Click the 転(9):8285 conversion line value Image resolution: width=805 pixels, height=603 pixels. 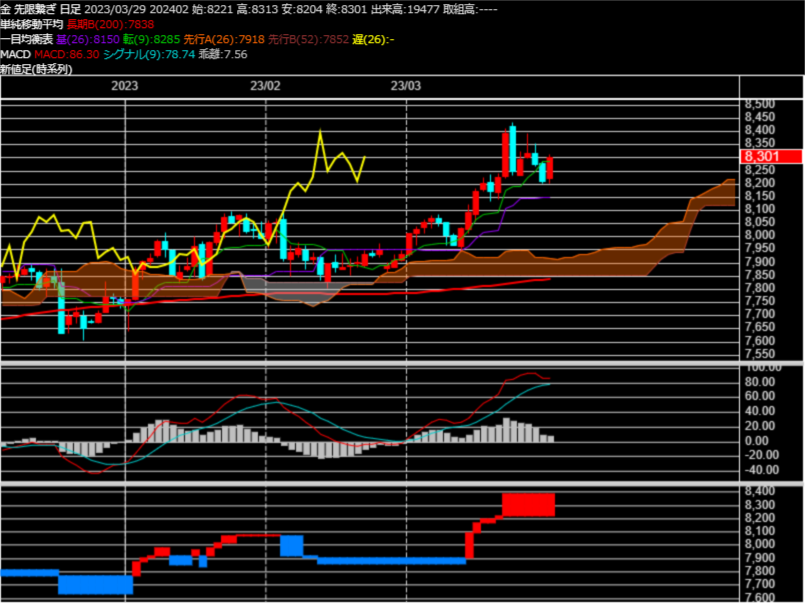tap(151, 40)
